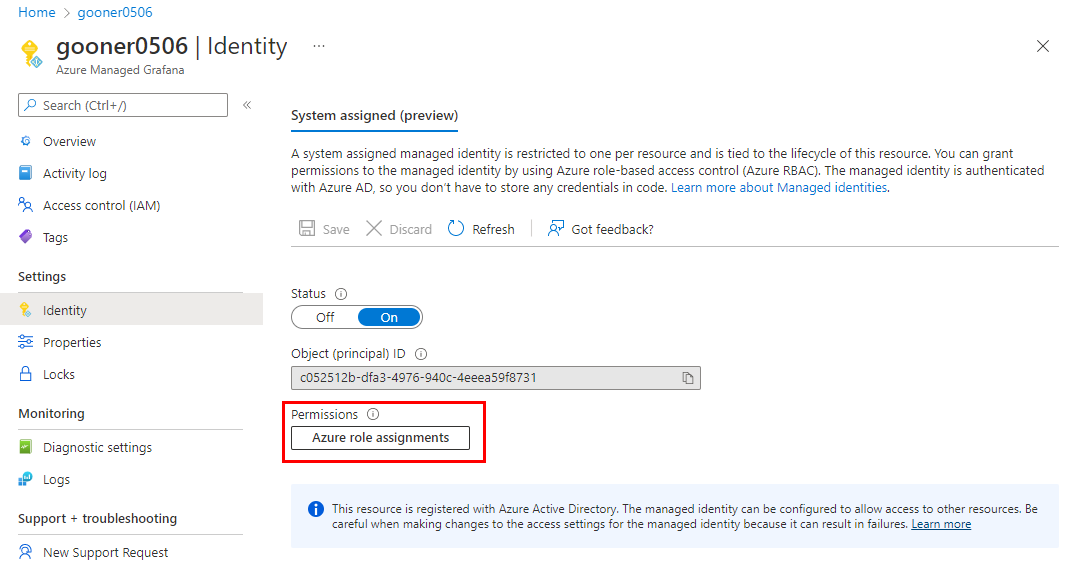
Task: Click the Diagnostic settings green icon
Action: (25, 447)
